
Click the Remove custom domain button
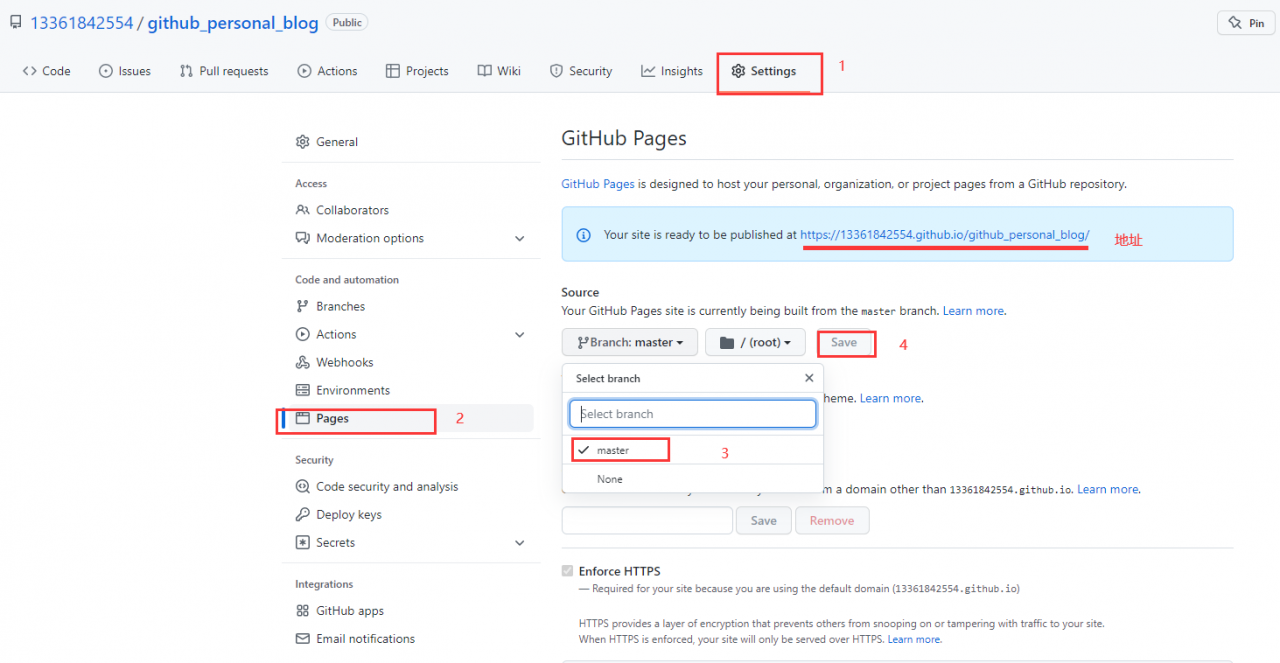[832, 521]
